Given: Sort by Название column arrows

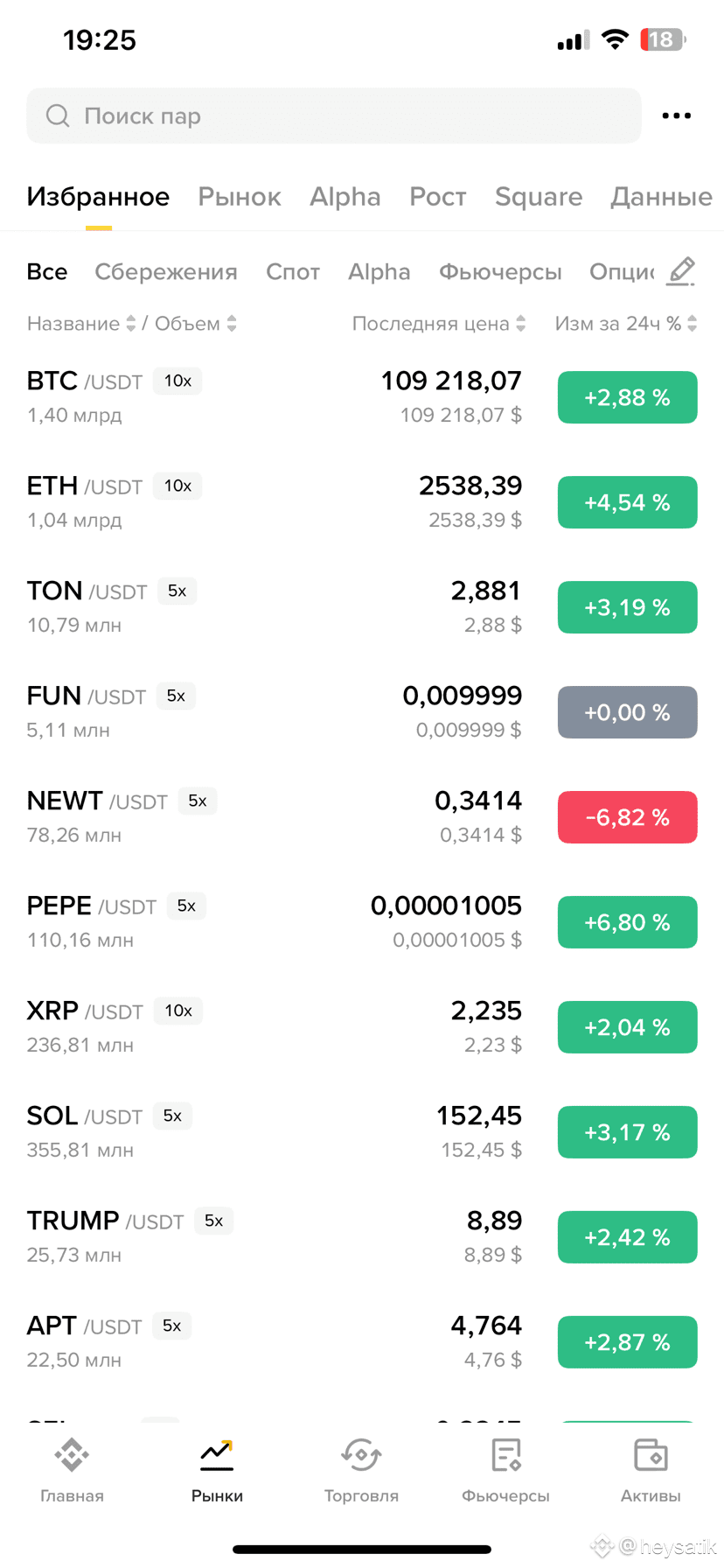Looking at the screenshot, I should coord(130,324).
